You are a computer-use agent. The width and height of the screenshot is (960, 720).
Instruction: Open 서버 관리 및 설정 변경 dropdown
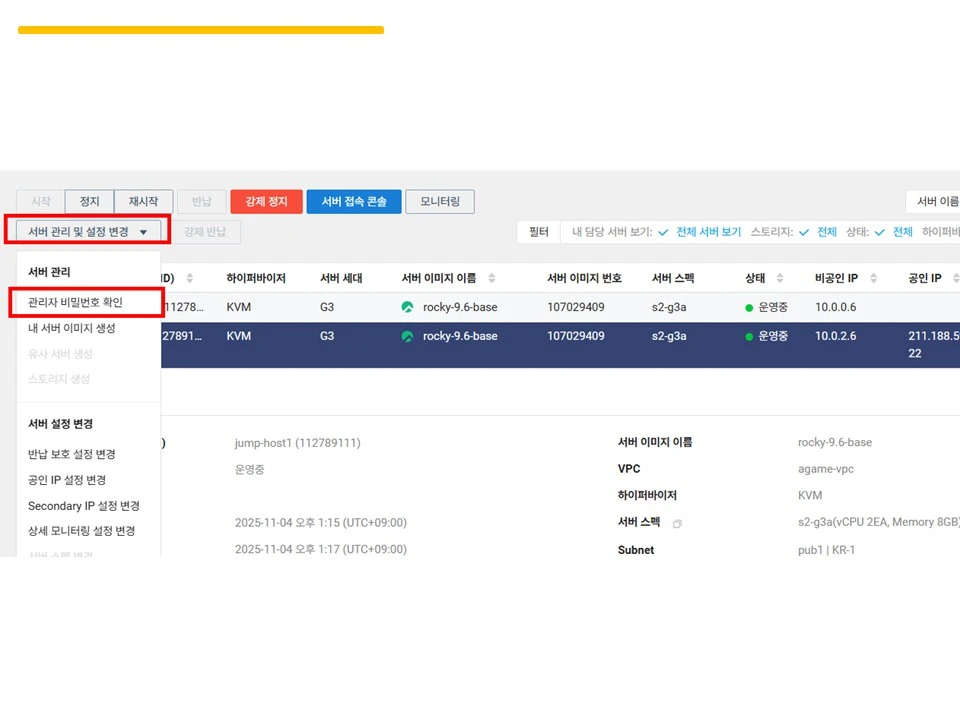click(88, 232)
